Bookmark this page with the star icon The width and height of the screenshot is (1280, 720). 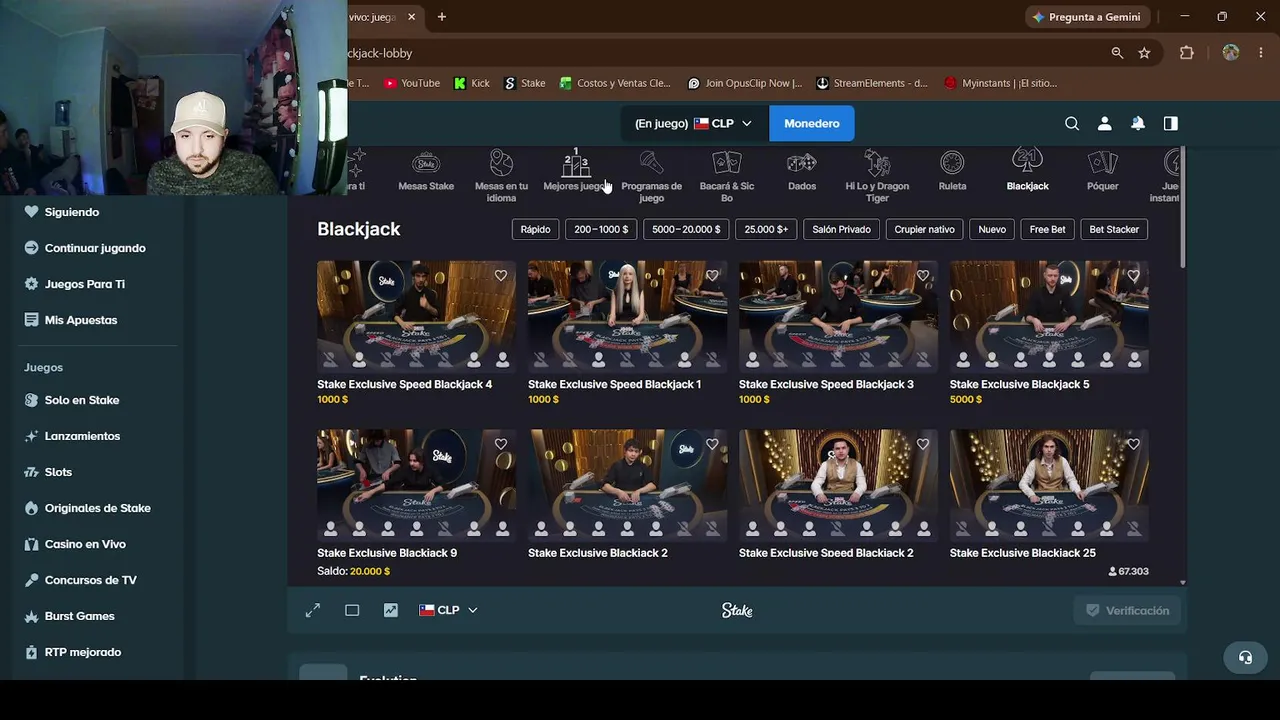(1144, 53)
